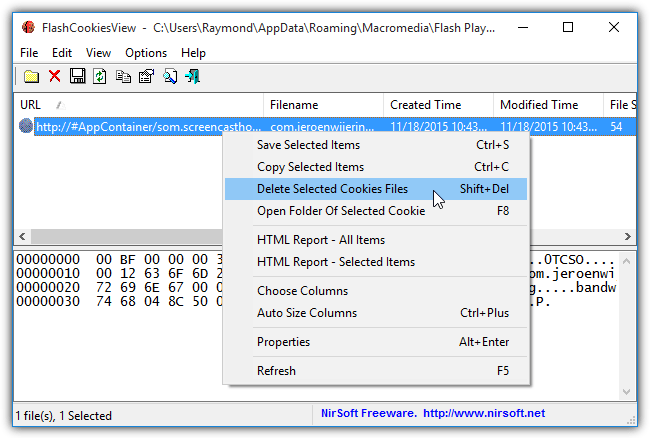Minimize the FlashCookiesView window
650x438 pixels.
point(523,27)
